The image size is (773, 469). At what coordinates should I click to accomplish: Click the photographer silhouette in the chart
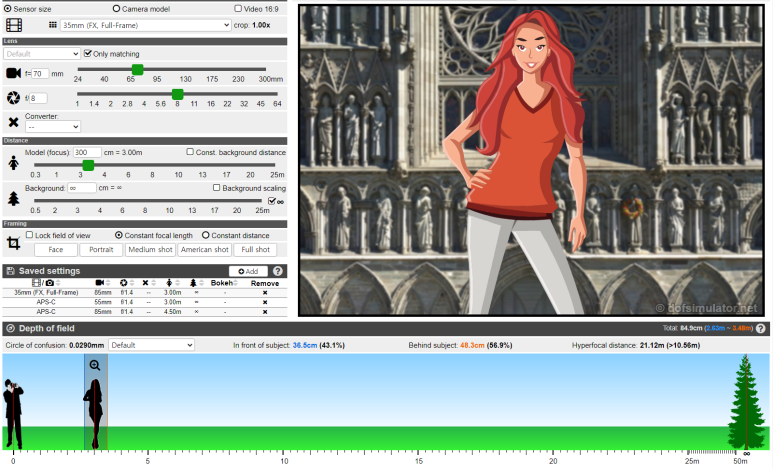pos(13,413)
